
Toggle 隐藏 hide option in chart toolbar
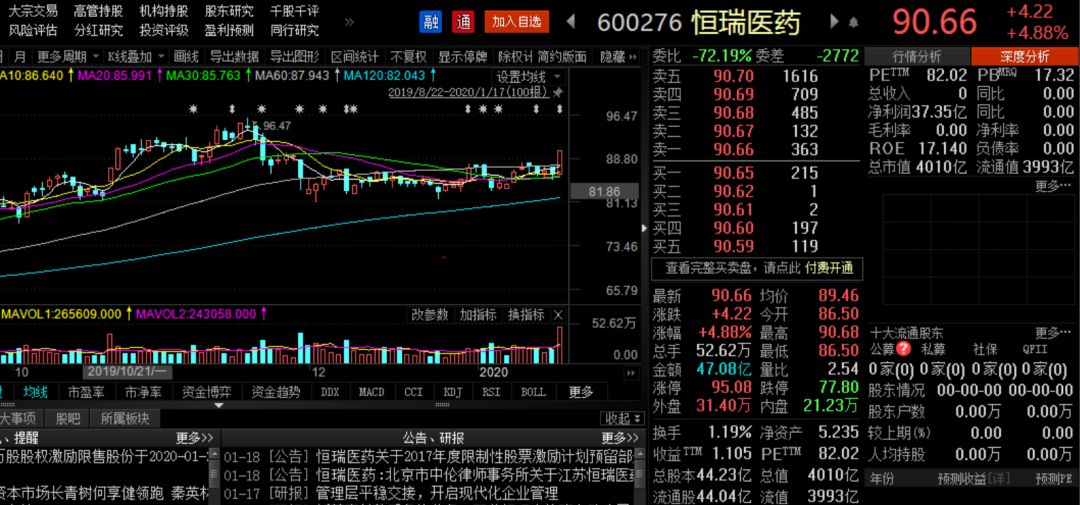(x=612, y=56)
